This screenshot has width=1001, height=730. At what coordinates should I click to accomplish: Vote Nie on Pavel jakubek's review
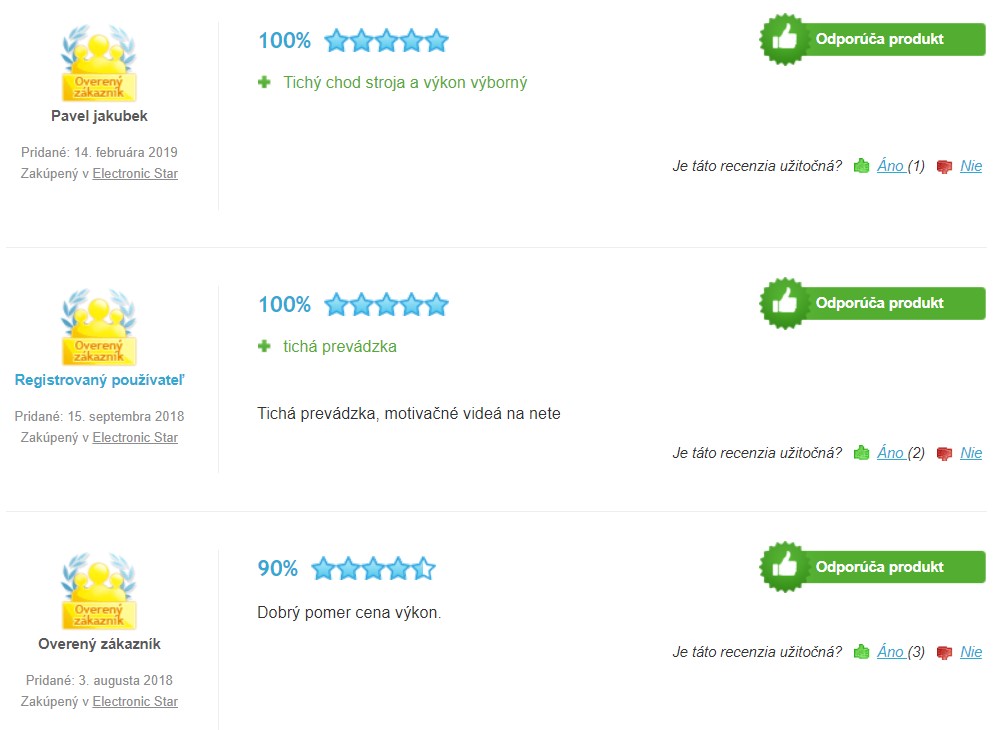971,166
